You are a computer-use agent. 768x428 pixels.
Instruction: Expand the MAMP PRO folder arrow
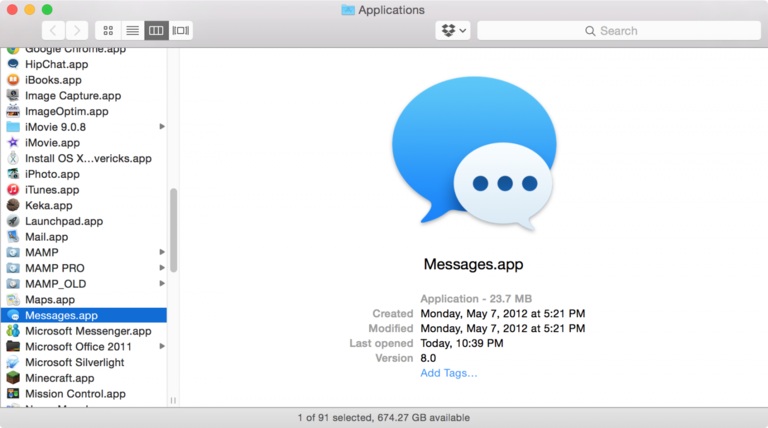[x=162, y=268]
